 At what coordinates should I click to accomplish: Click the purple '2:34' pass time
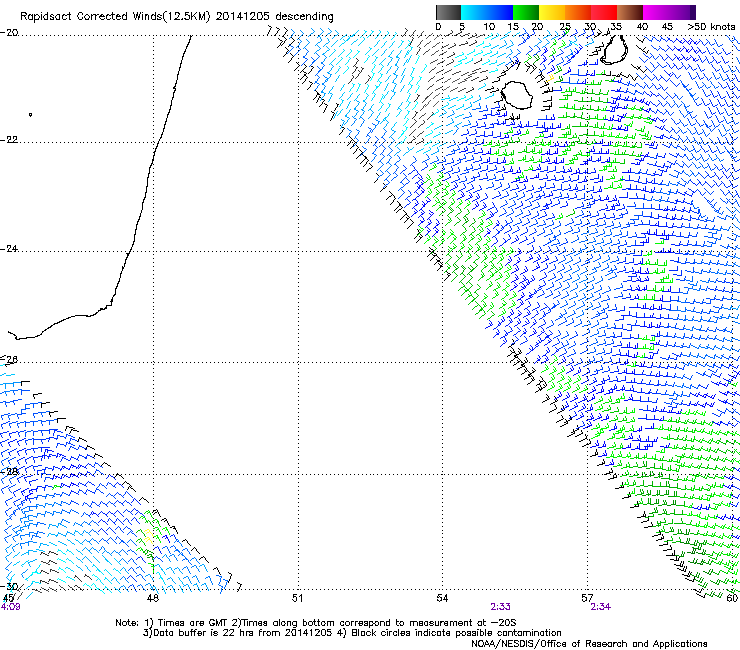600,607
